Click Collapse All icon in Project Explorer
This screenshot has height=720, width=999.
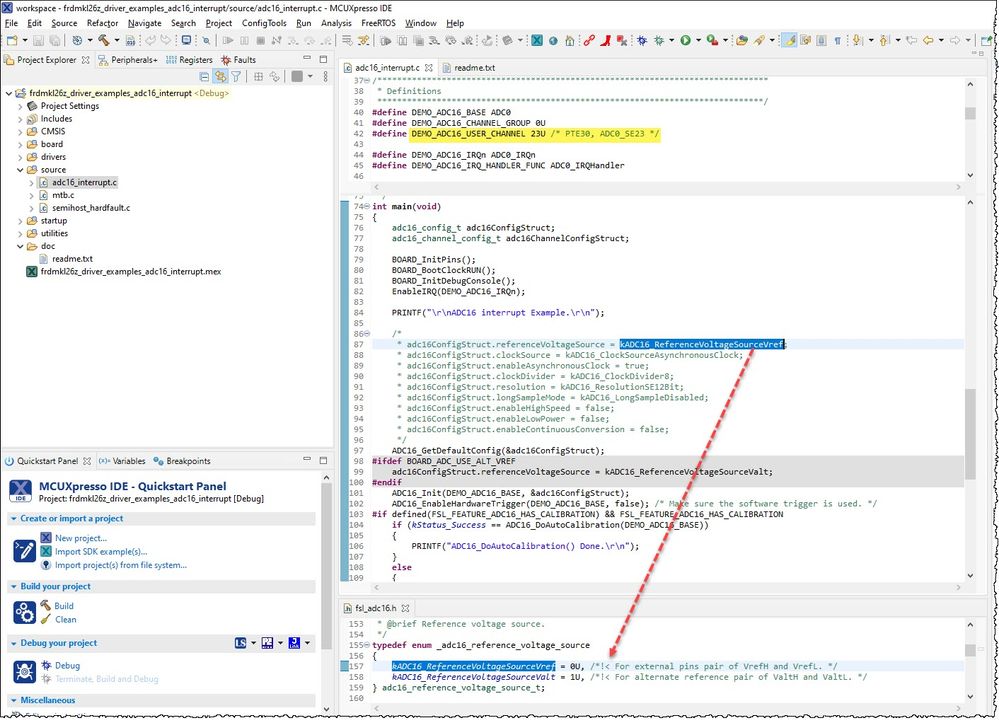click(204, 76)
